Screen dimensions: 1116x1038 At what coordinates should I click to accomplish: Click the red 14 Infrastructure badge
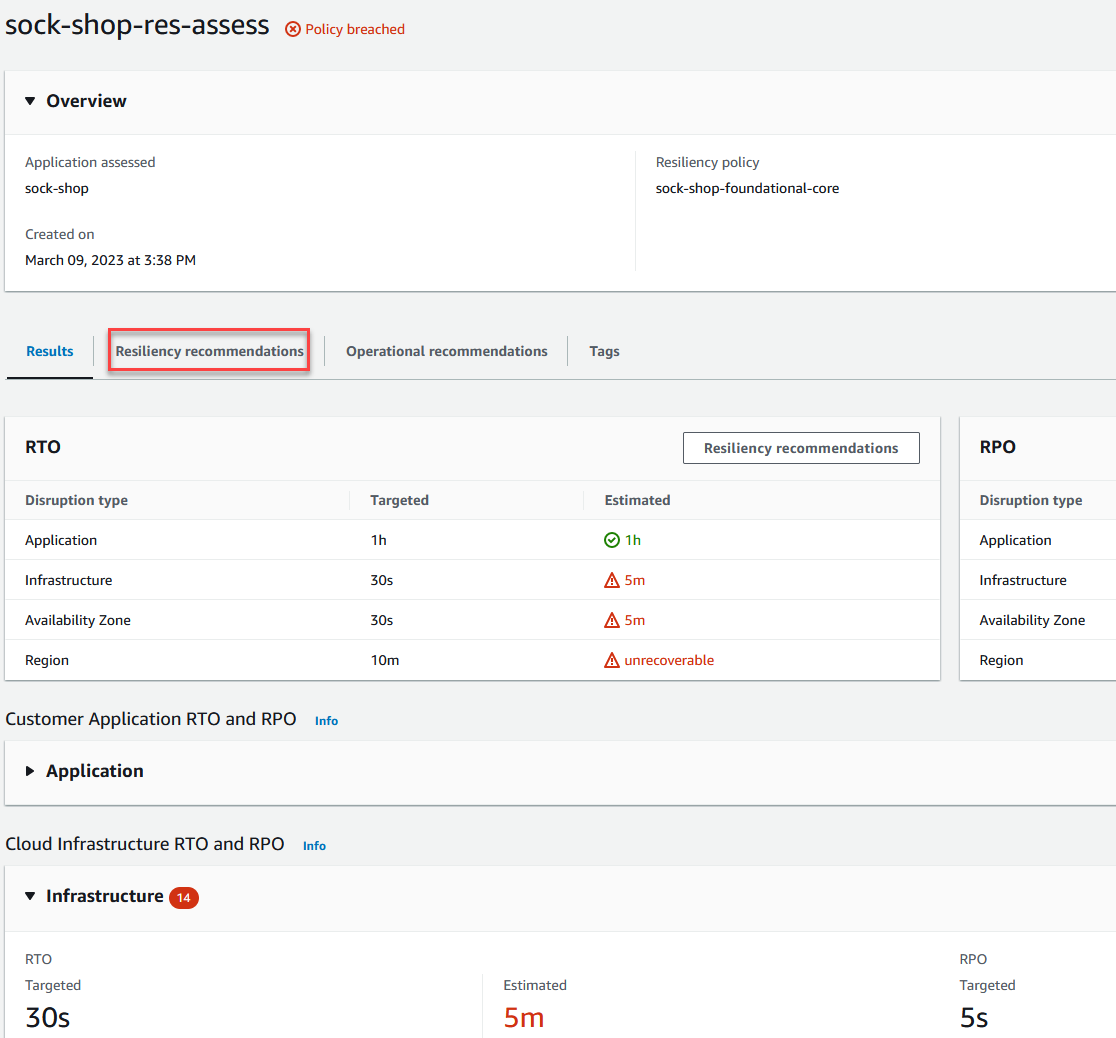184,898
